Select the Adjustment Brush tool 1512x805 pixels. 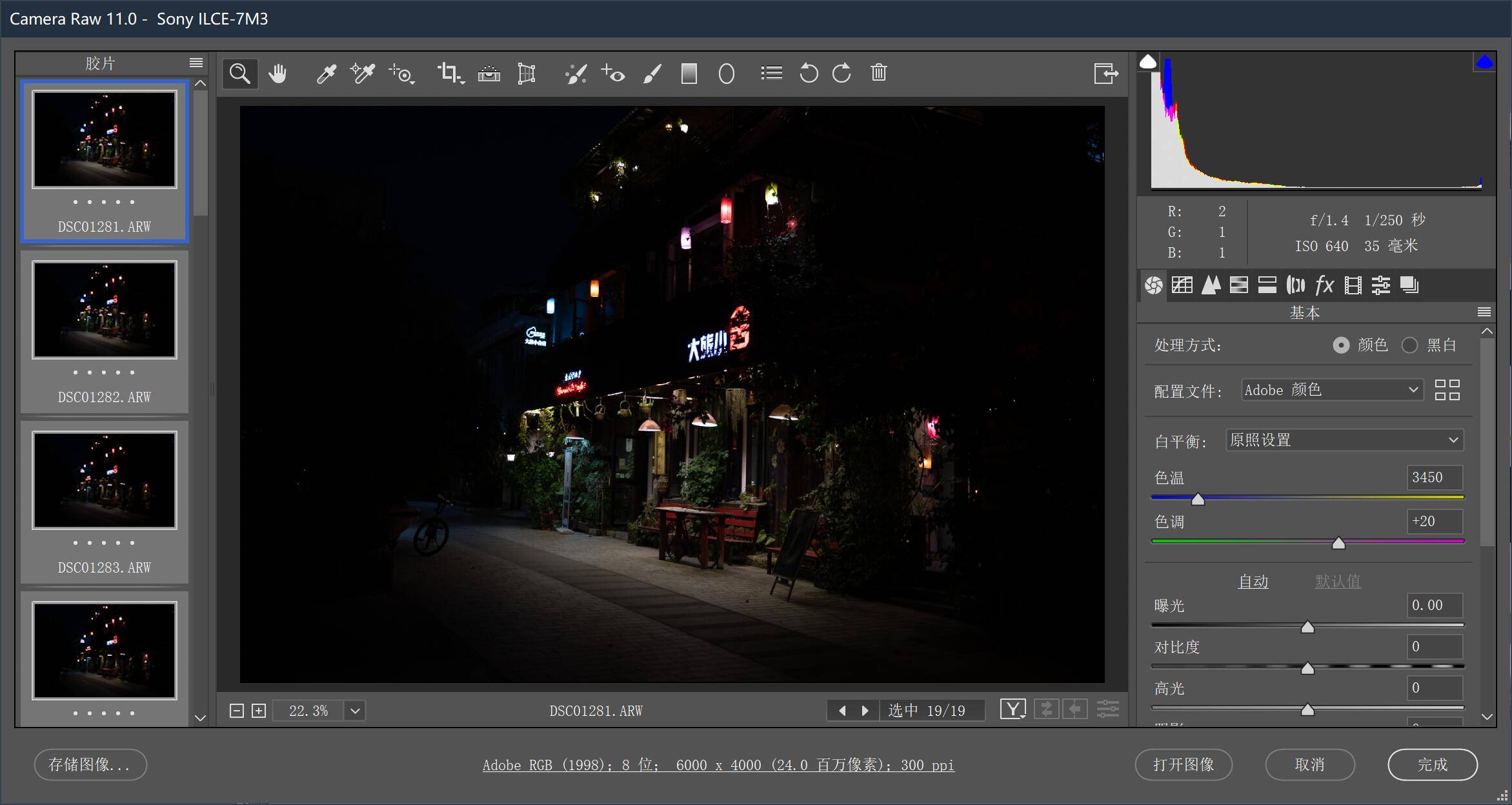[x=652, y=74]
